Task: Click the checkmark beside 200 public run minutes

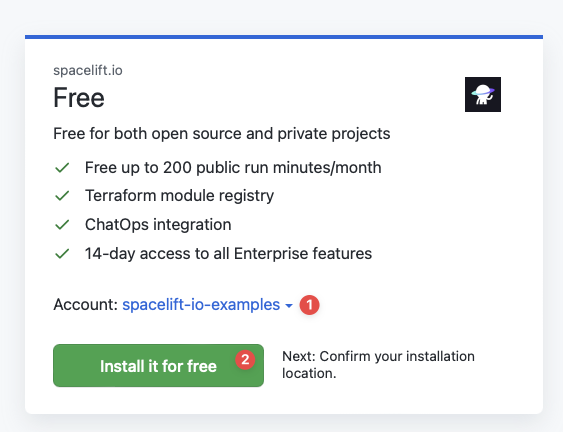Action: click(62, 168)
